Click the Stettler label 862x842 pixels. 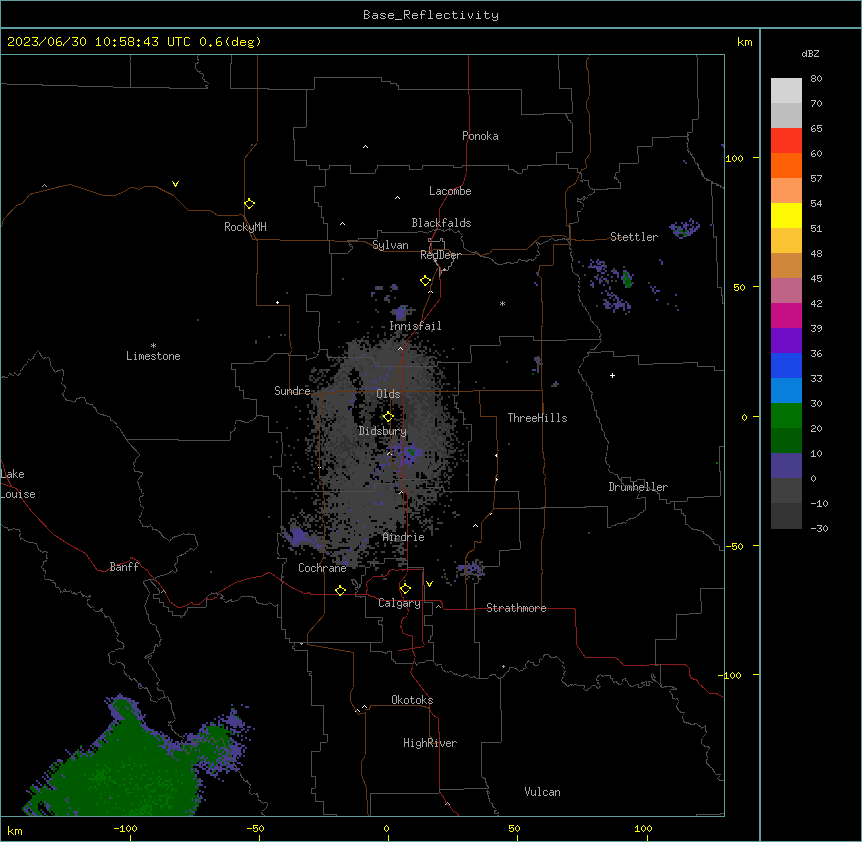click(x=634, y=237)
